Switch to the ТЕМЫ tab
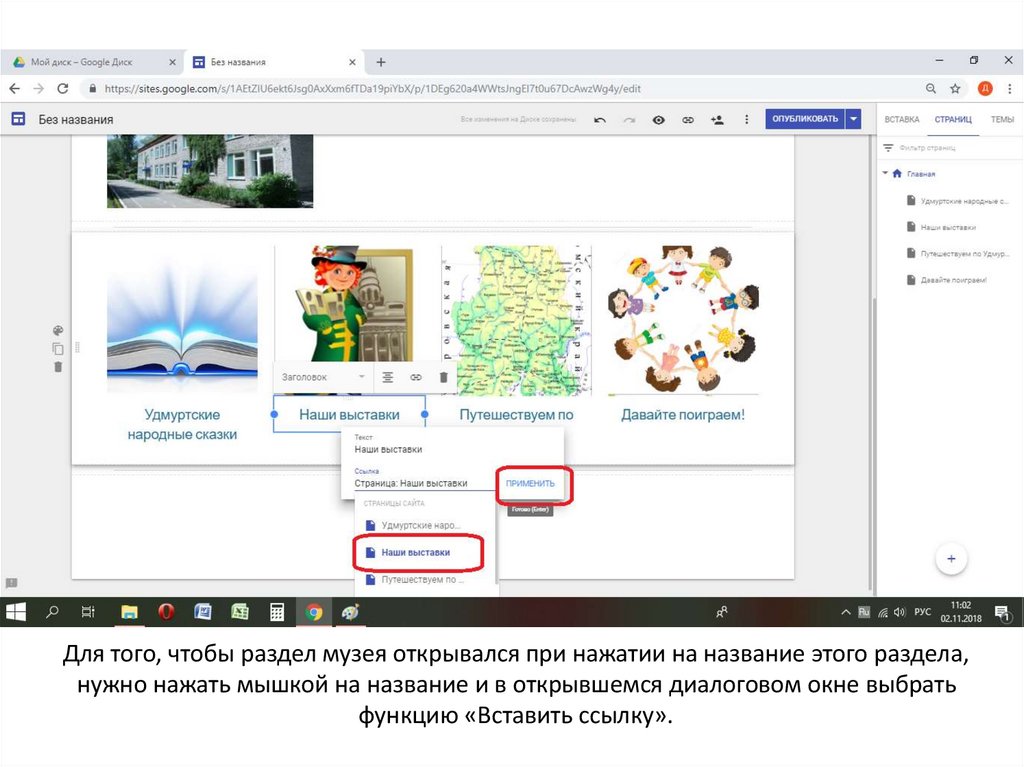 [1001, 119]
